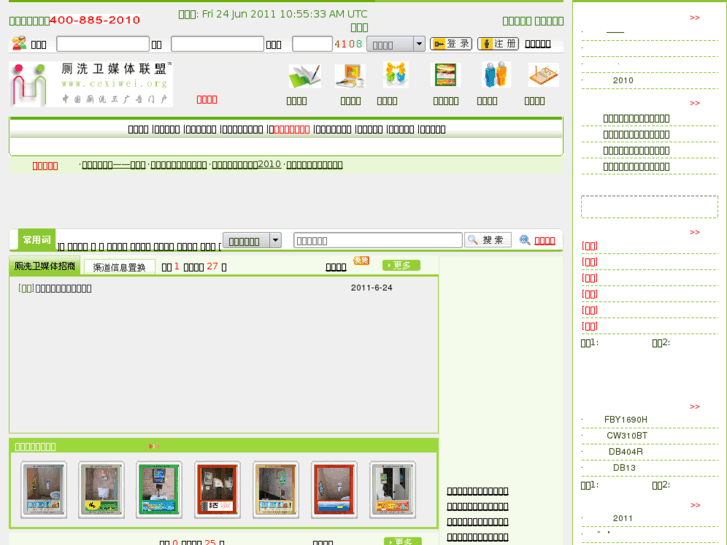
Task: Open the orange drafting table icon
Action: coord(543,75)
